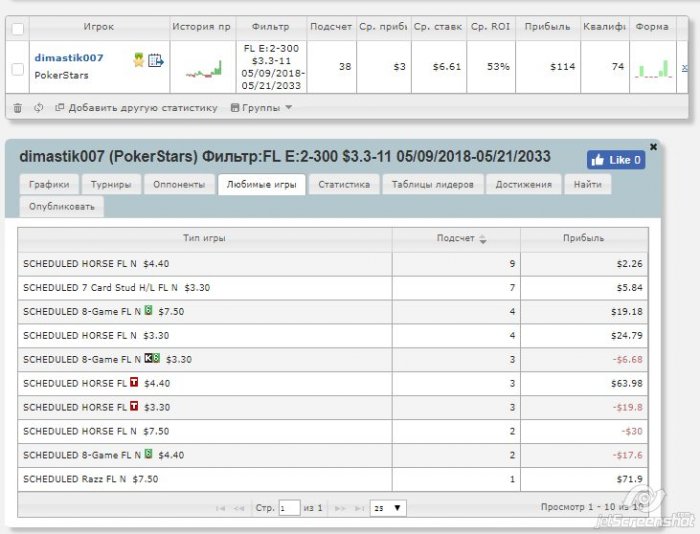Sort by the Подсчет column arrows in games table

tap(483, 239)
